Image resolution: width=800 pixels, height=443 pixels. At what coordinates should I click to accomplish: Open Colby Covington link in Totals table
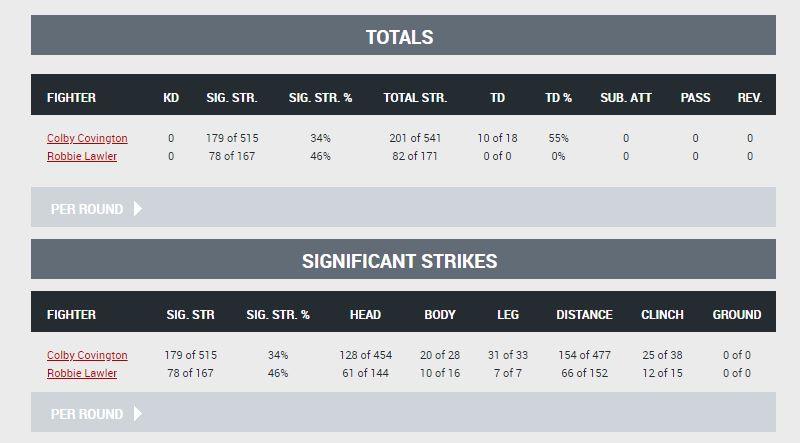[87, 138]
